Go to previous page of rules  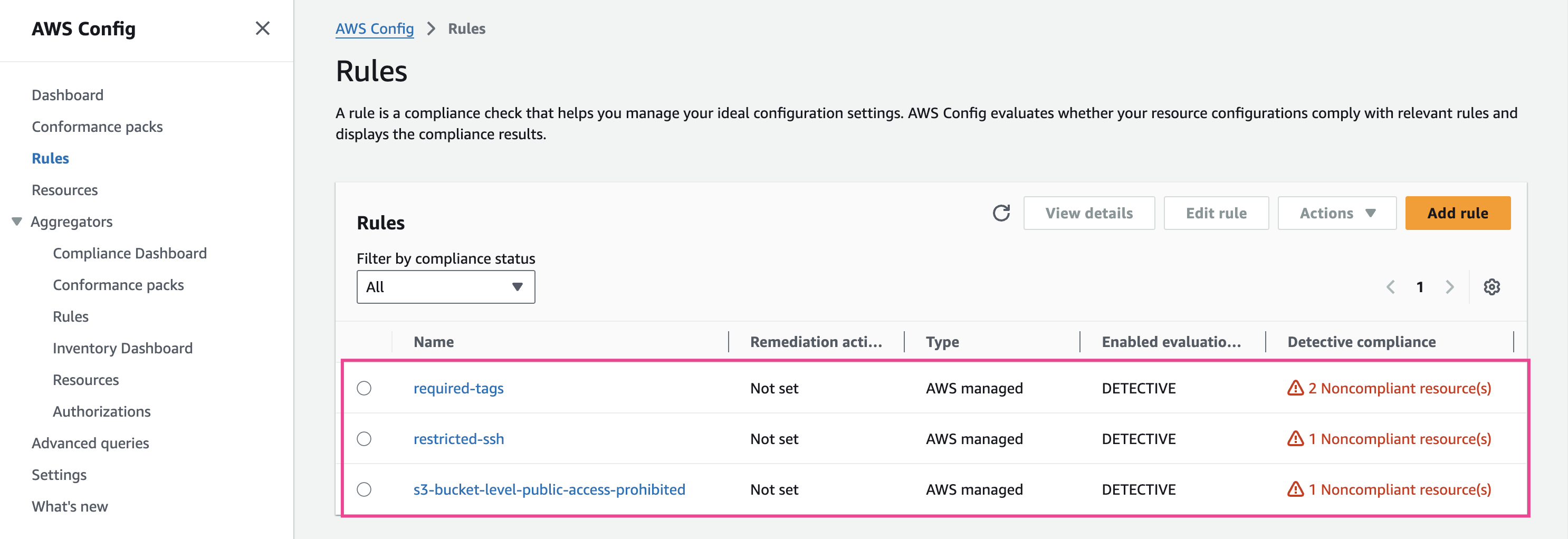coord(1390,286)
